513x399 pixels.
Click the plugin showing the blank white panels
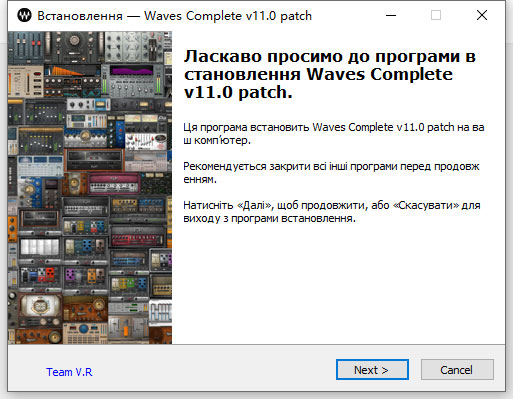40,247
